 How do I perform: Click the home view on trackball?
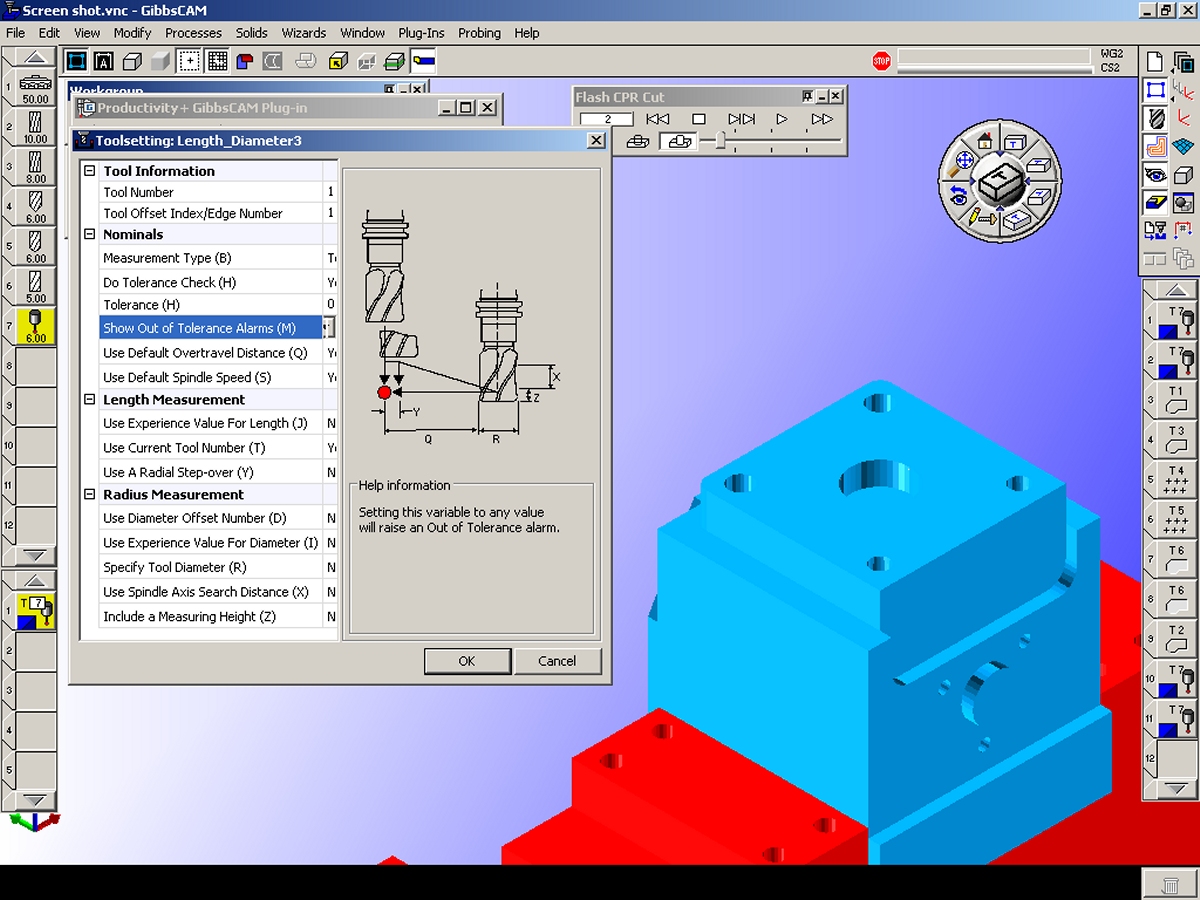[984, 141]
